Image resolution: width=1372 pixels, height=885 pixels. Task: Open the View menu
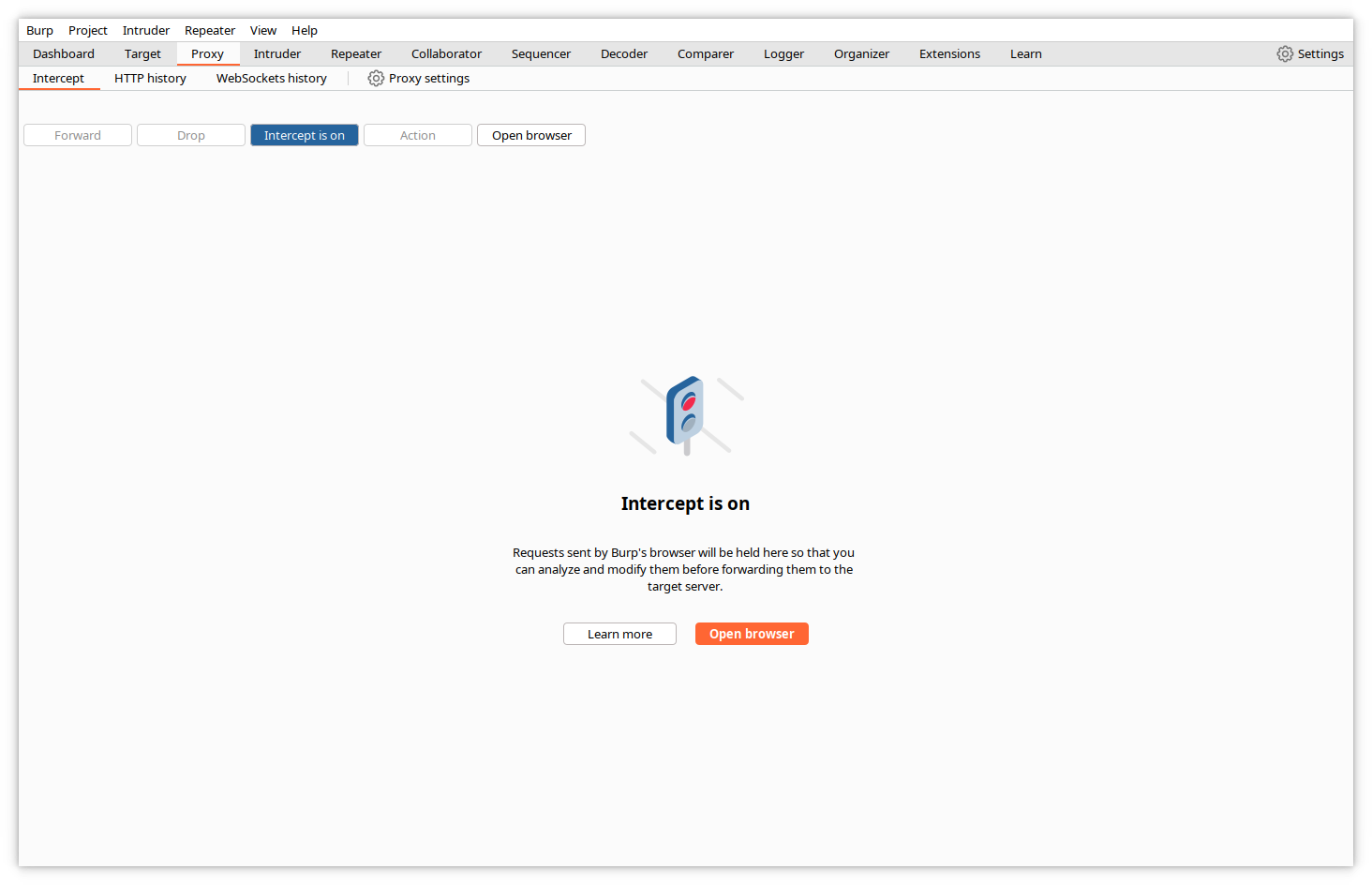coord(263,31)
